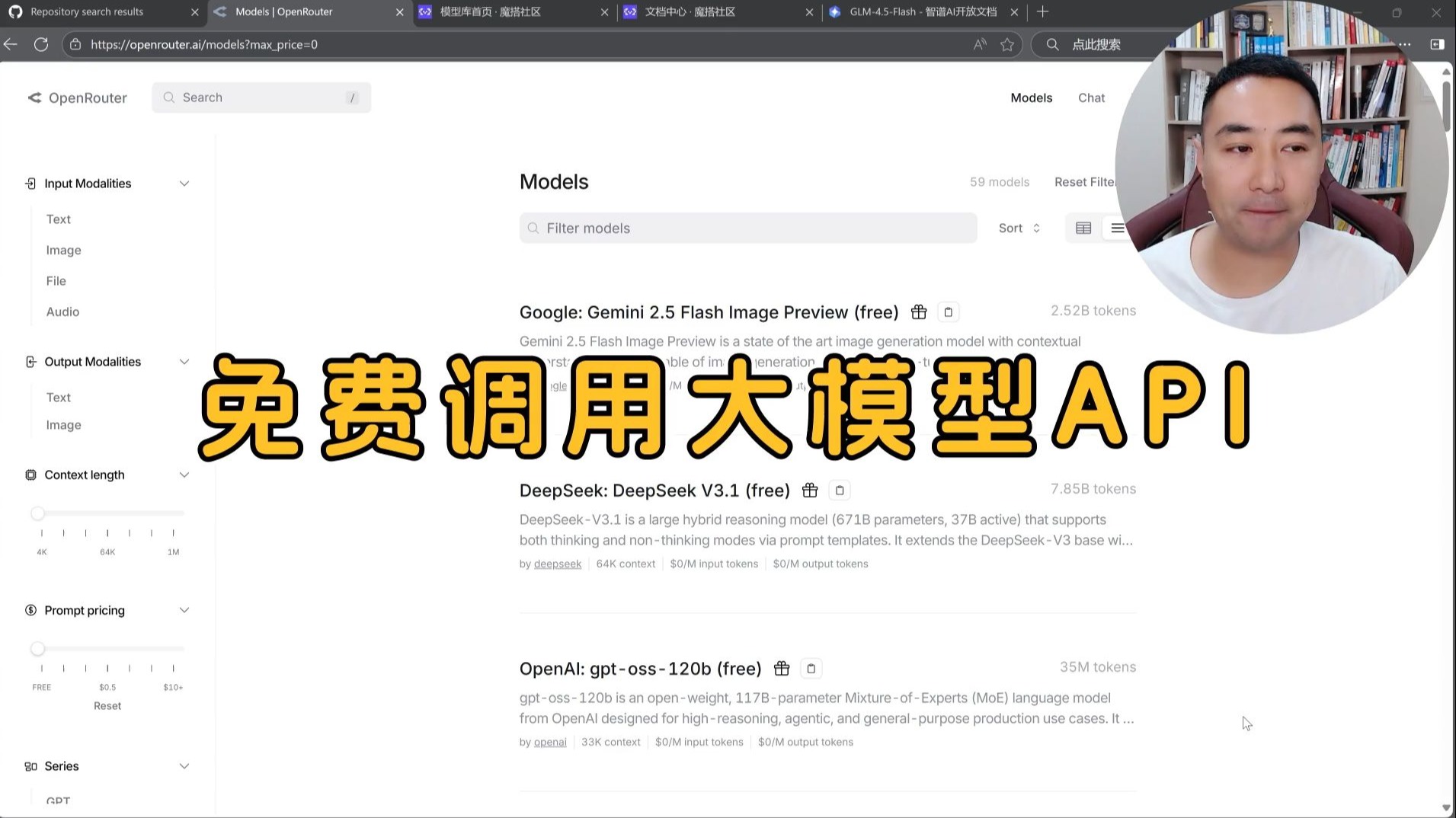The width and height of the screenshot is (1456, 818).
Task: Open the Models nav item
Action: point(1032,97)
